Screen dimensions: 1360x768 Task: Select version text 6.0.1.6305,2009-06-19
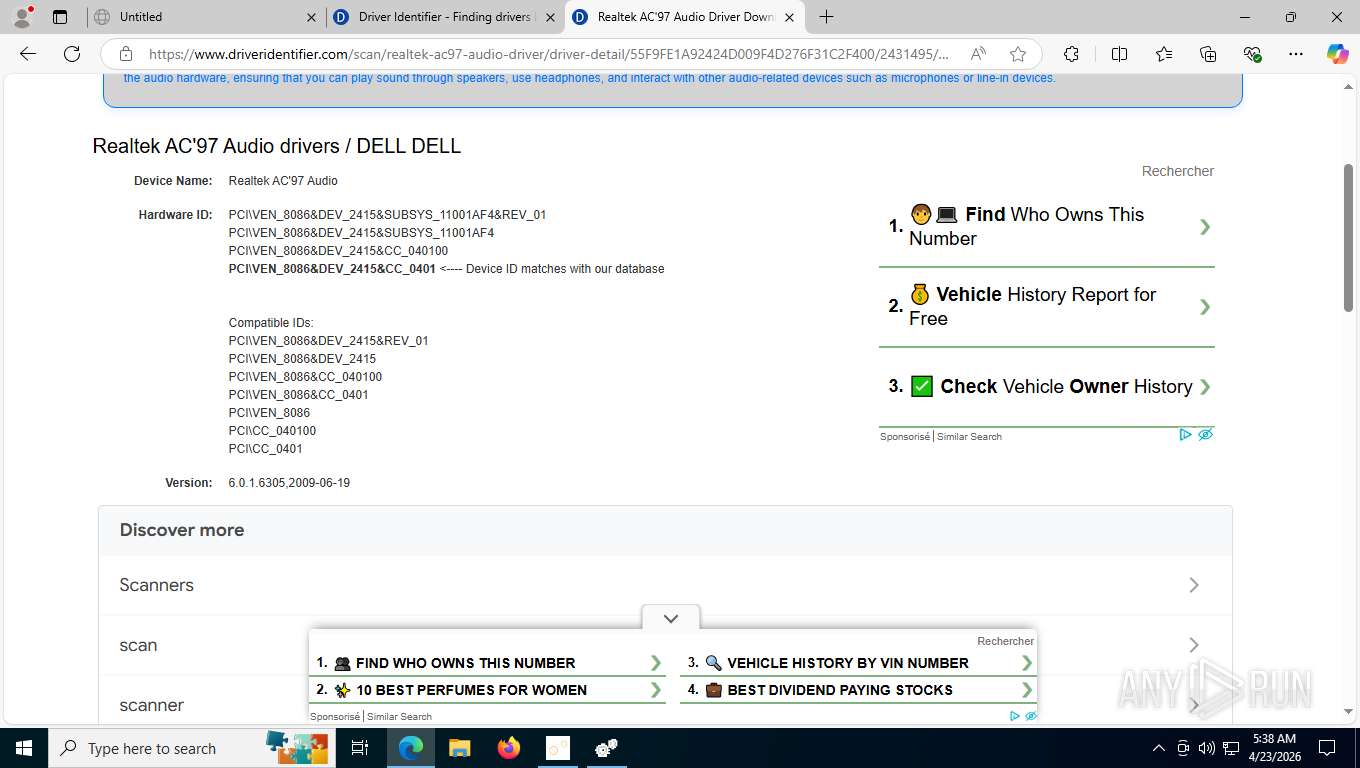tap(289, 483)
